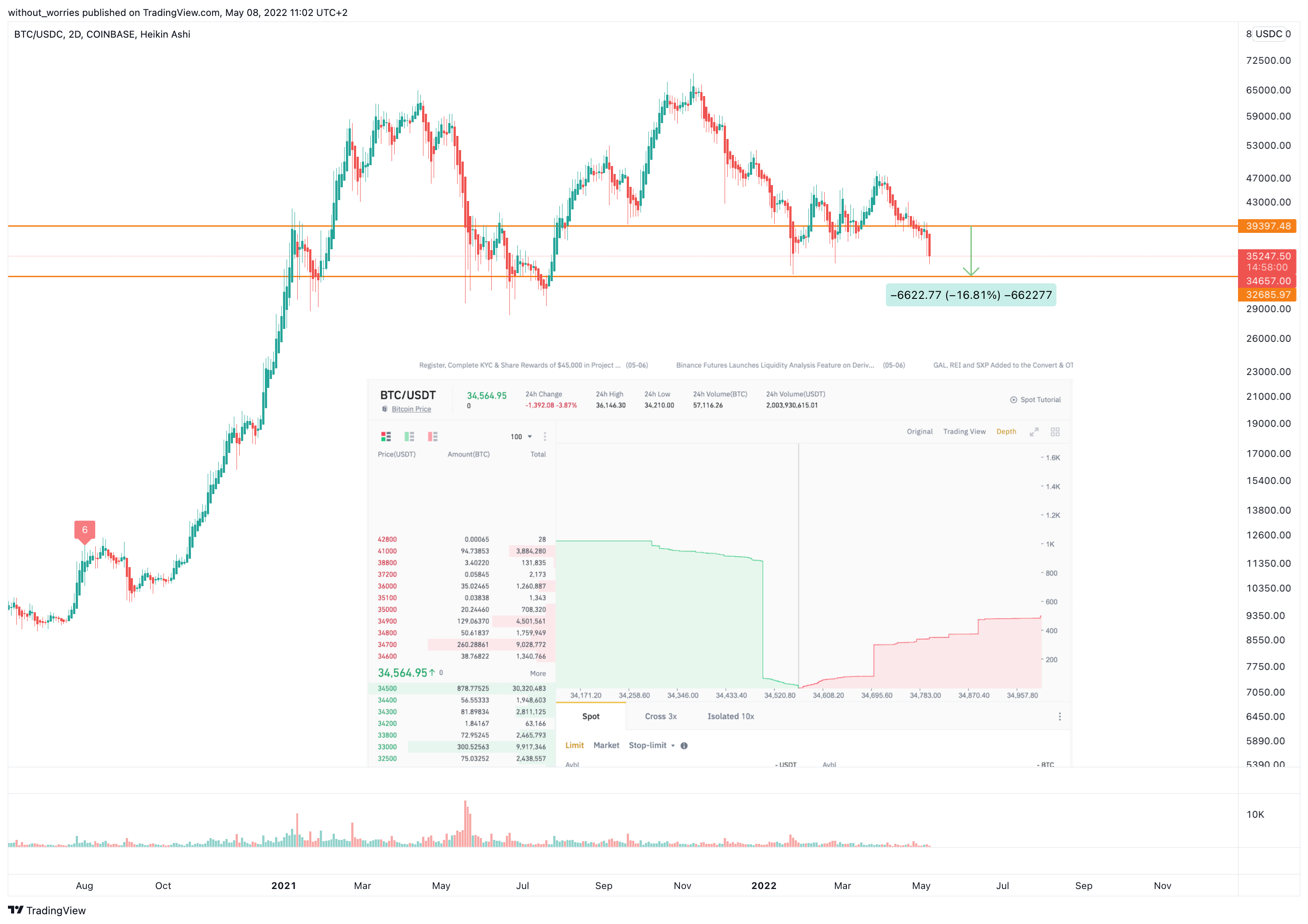Image resolution: width=1308 pixels, height=924 pixels.
Task: Select the 34900 sell order row
Action: point(462,621)
